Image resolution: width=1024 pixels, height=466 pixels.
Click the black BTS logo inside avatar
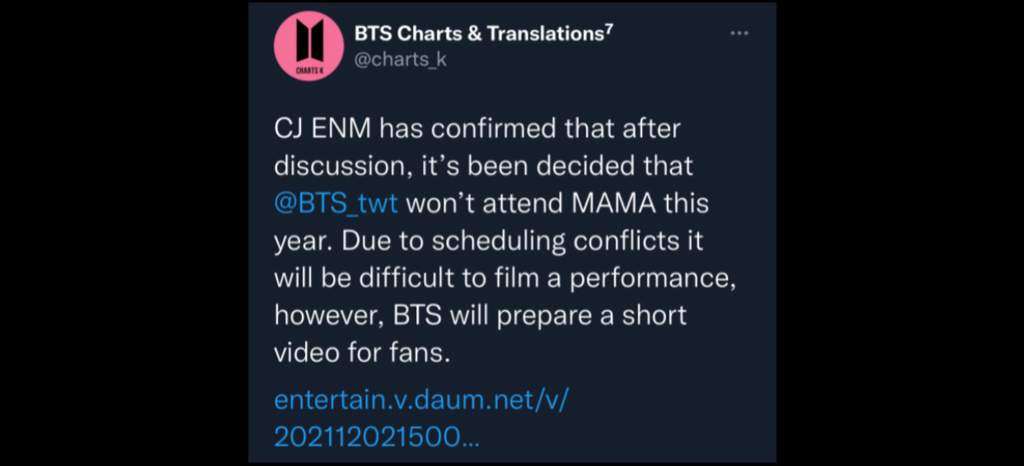(309, 39)
